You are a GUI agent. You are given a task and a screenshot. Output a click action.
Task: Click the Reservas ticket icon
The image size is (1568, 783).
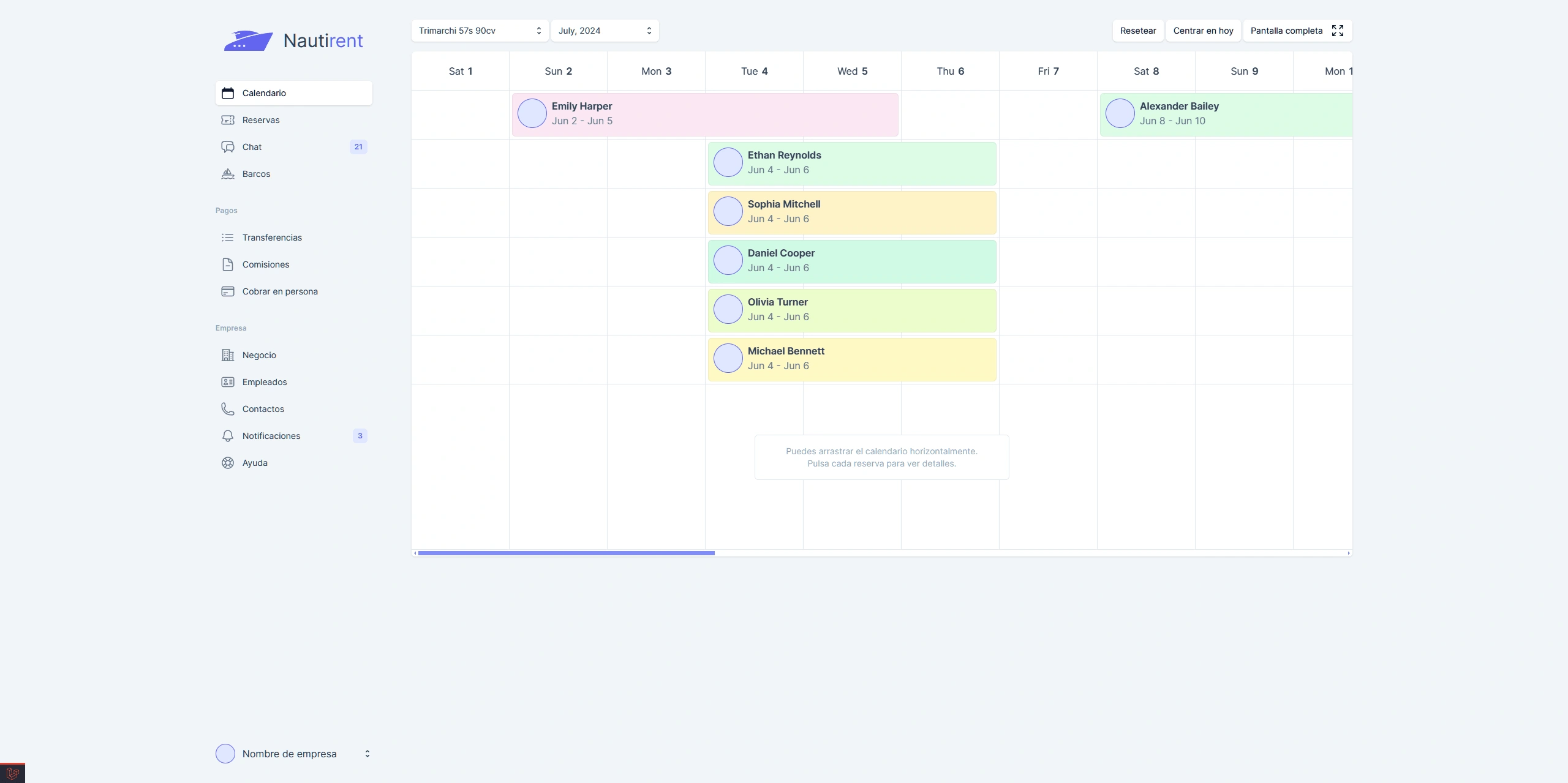click(228, 120)
